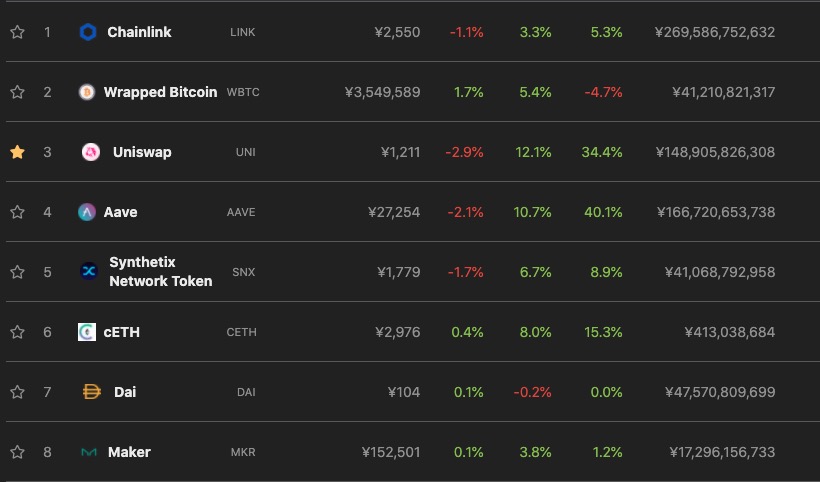Click Uniswap's 34.4% change value
820x482 pixels.
point(601,152)
